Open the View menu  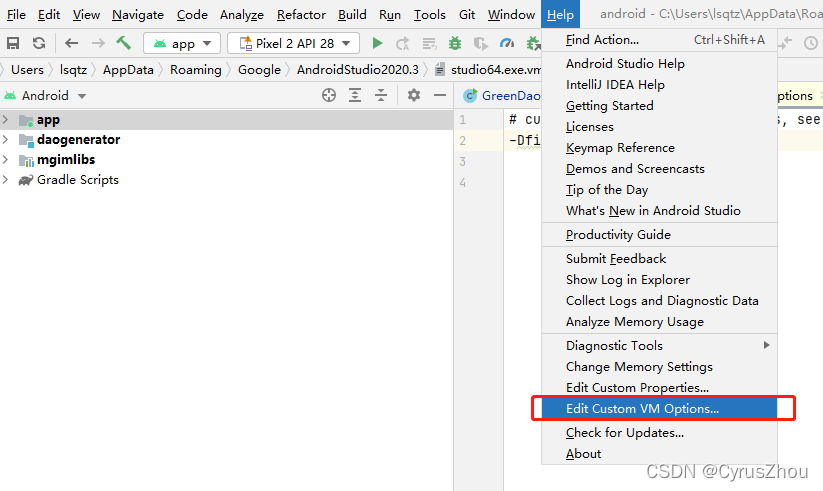(86, 15)
